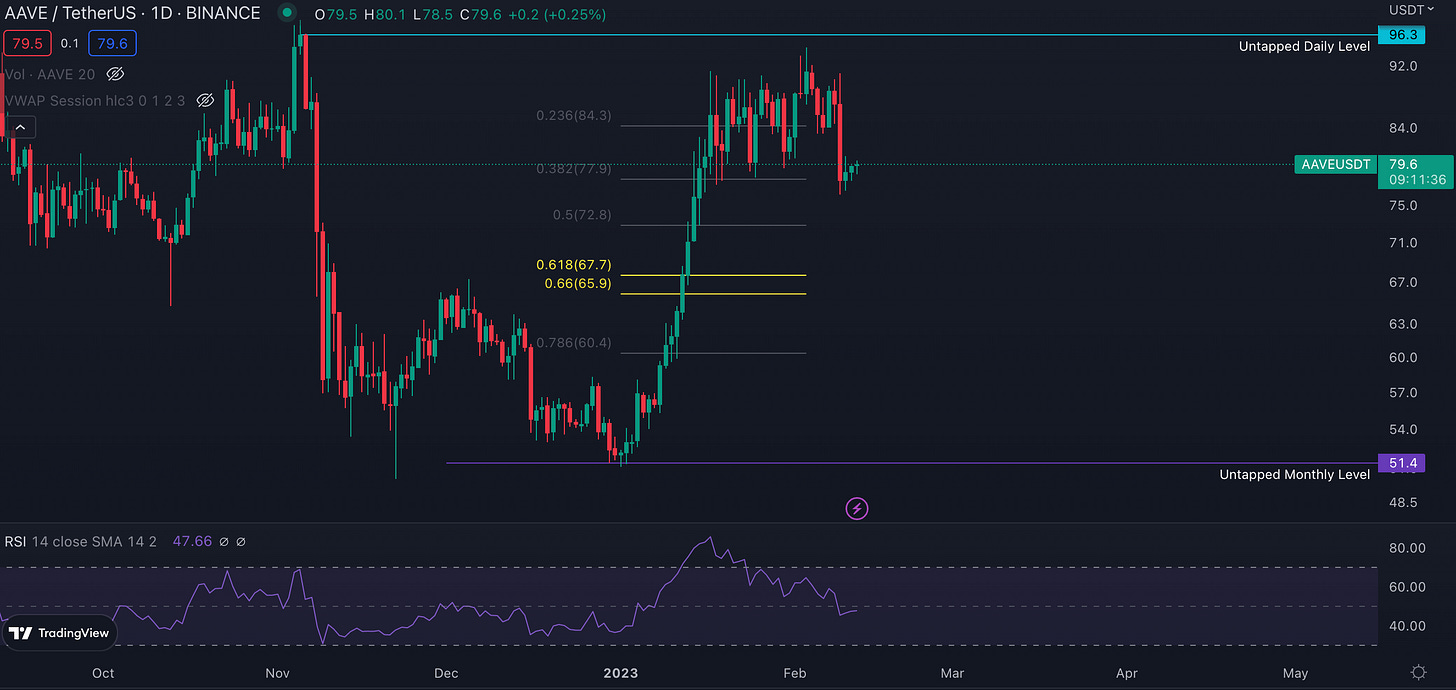1456x690 pixels.
Task: Click 84.0 on the price axis
Action: tap(1402, 128)
